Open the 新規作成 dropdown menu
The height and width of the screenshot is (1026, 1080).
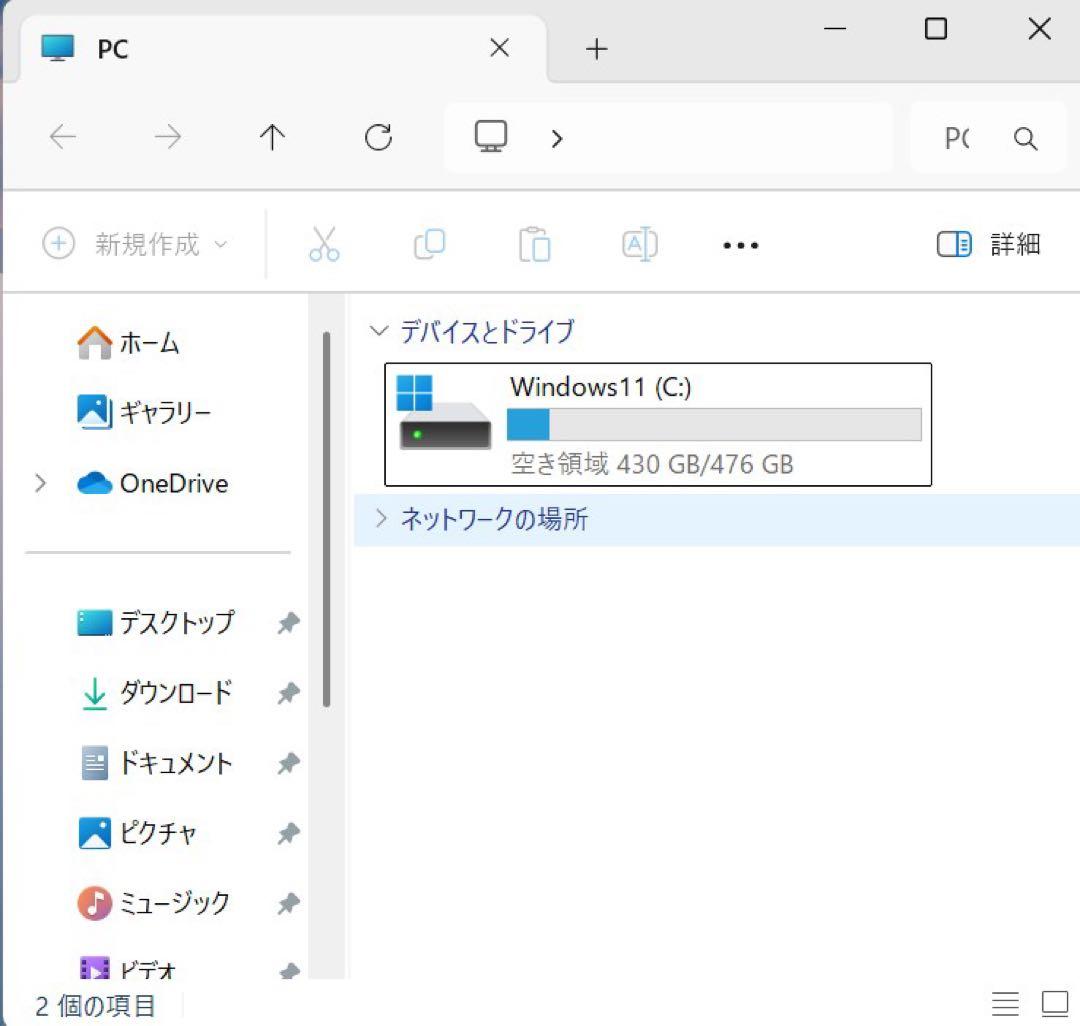[135, 244]
